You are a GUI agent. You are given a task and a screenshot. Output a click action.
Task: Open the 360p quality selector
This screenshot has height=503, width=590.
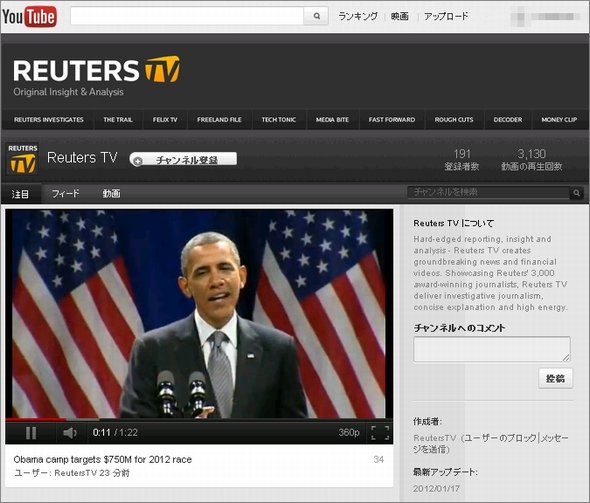point(348,433)
